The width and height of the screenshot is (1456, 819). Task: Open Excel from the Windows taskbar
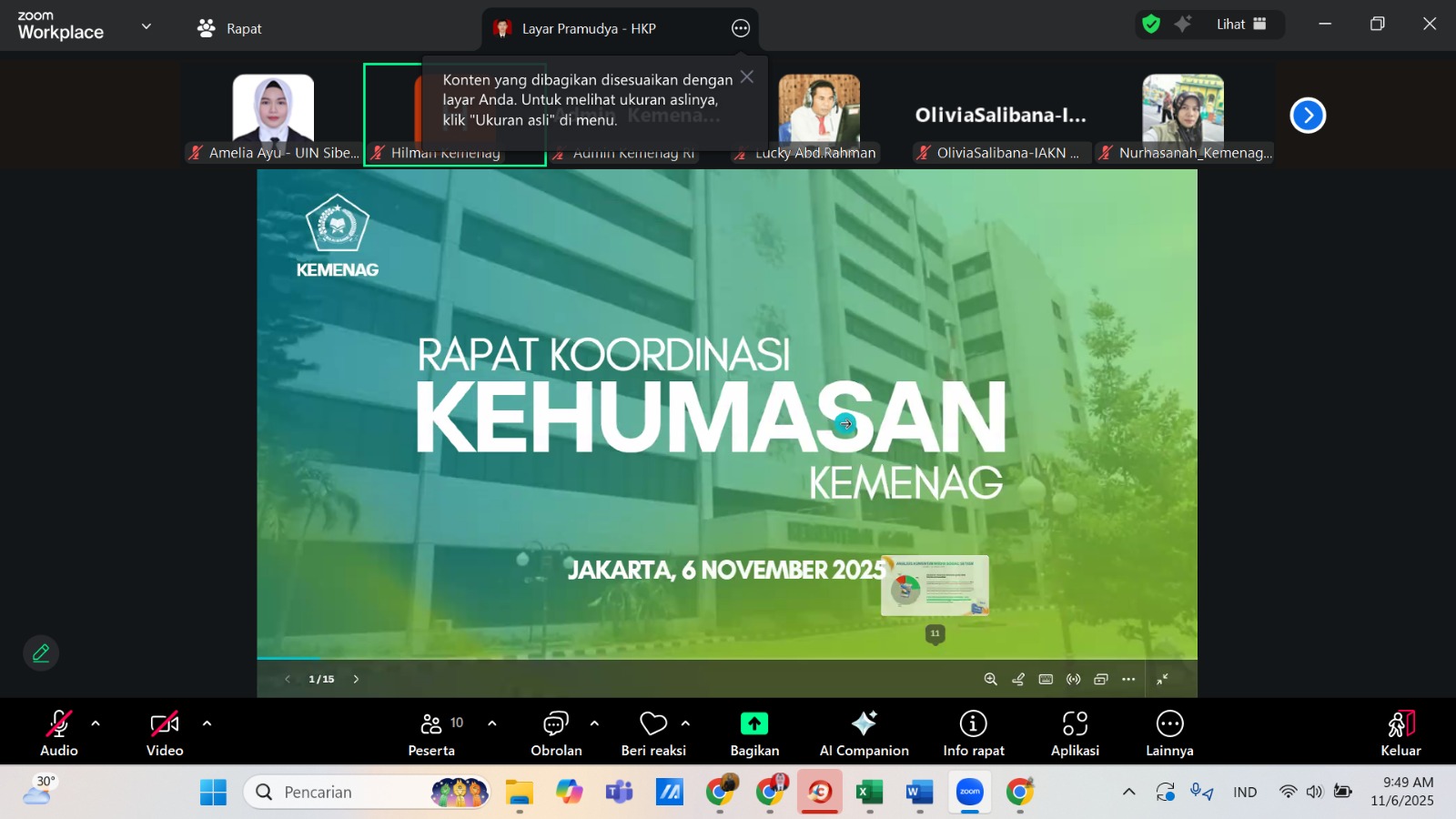point(869,793)
